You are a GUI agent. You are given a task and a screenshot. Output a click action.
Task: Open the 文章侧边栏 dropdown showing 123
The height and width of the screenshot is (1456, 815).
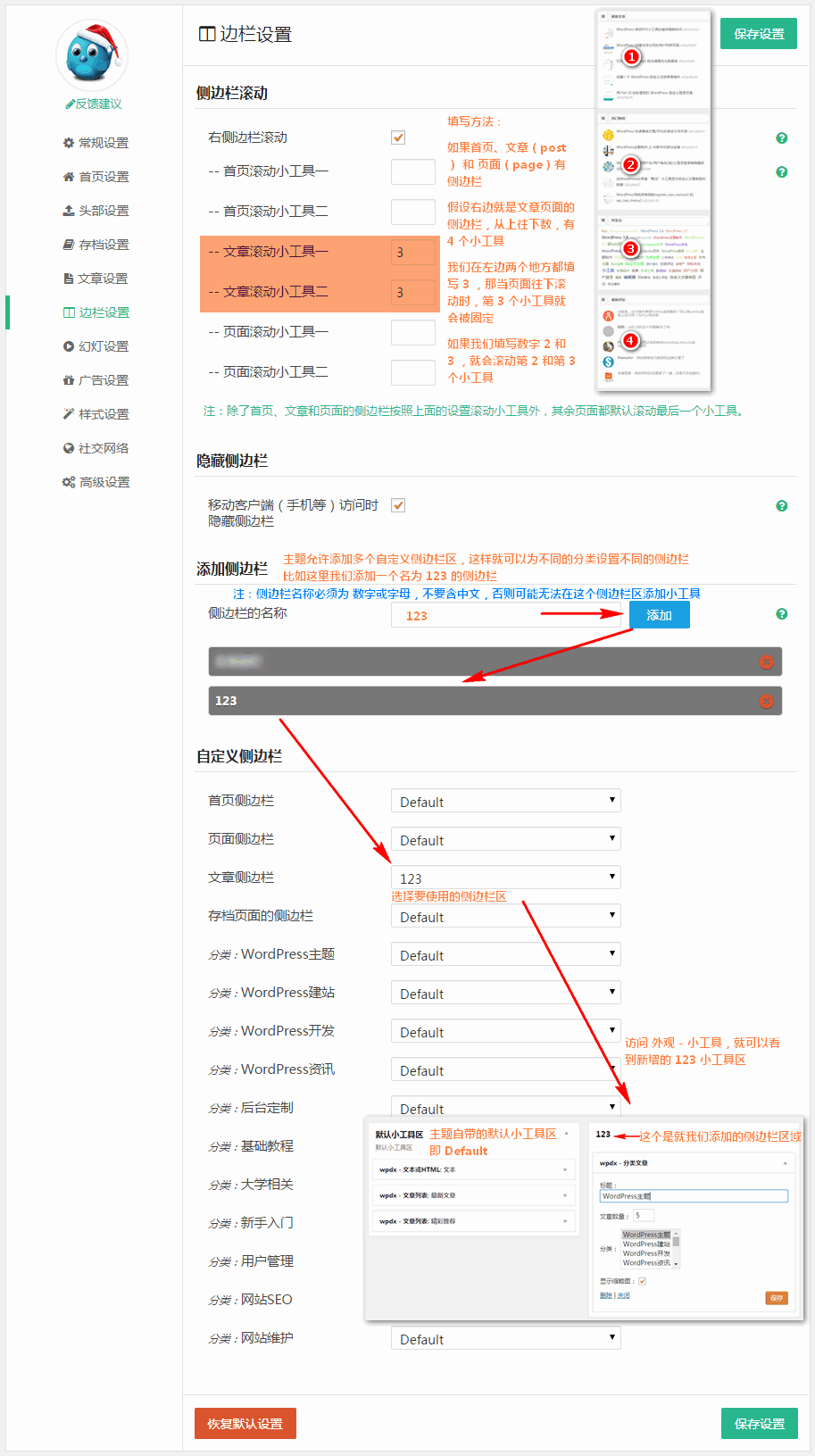pos(505,878)
